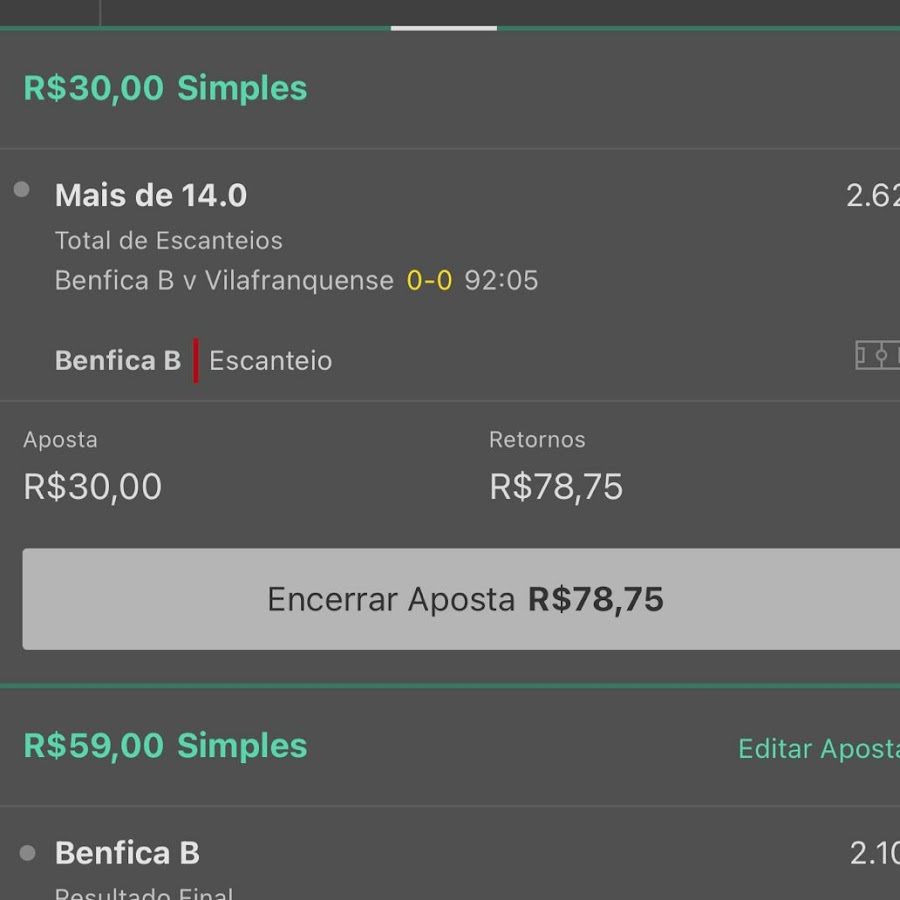Tap the 2.62 odds value

(872, 196)
